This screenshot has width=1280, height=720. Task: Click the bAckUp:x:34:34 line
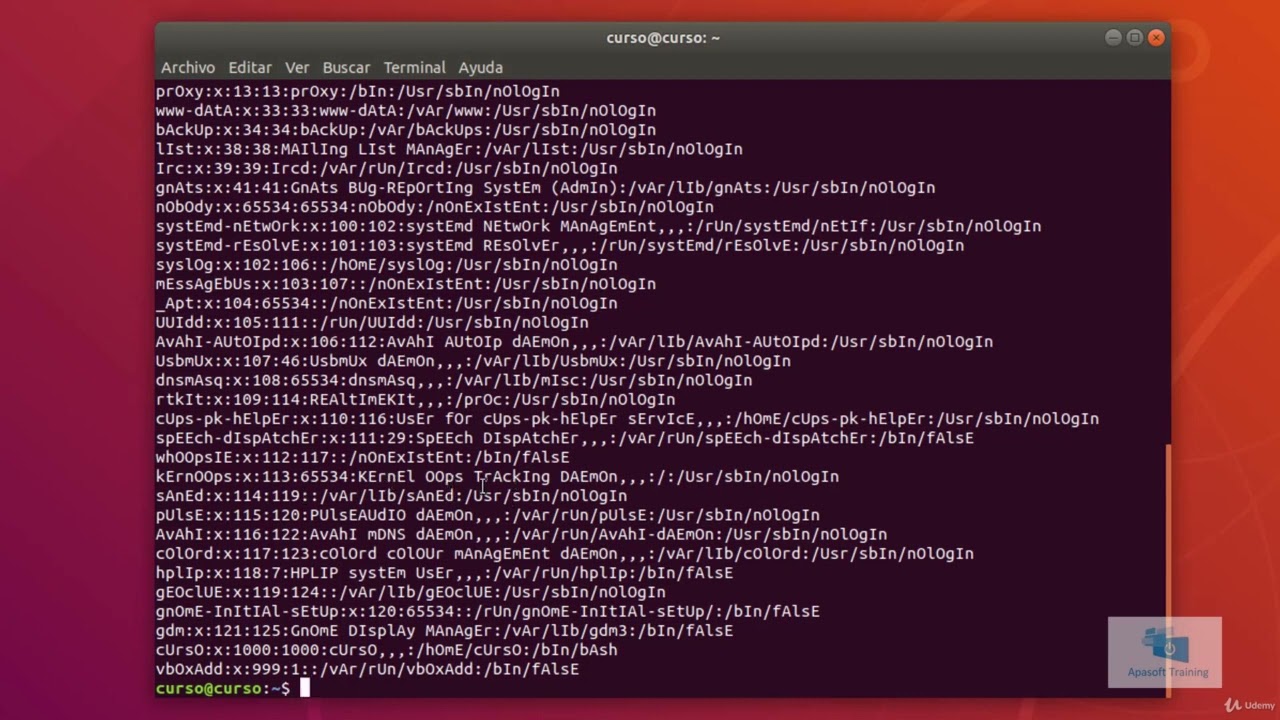(x=406, y=130)
